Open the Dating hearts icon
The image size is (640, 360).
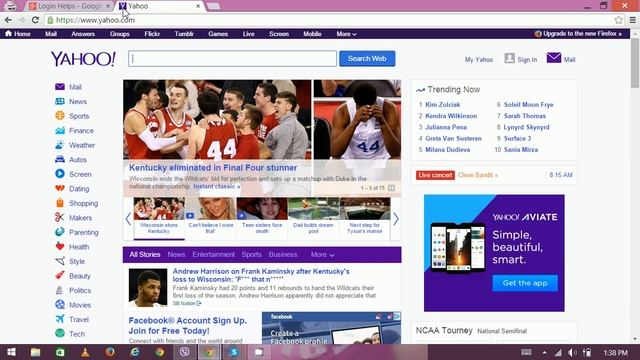point(60,189)
